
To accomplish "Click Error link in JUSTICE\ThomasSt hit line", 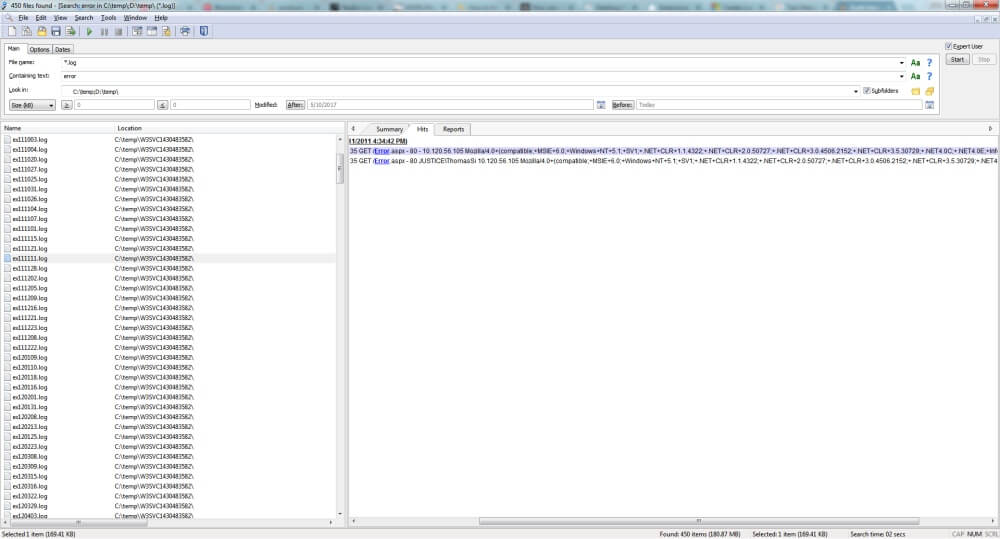I will click(x=381, y=161).
